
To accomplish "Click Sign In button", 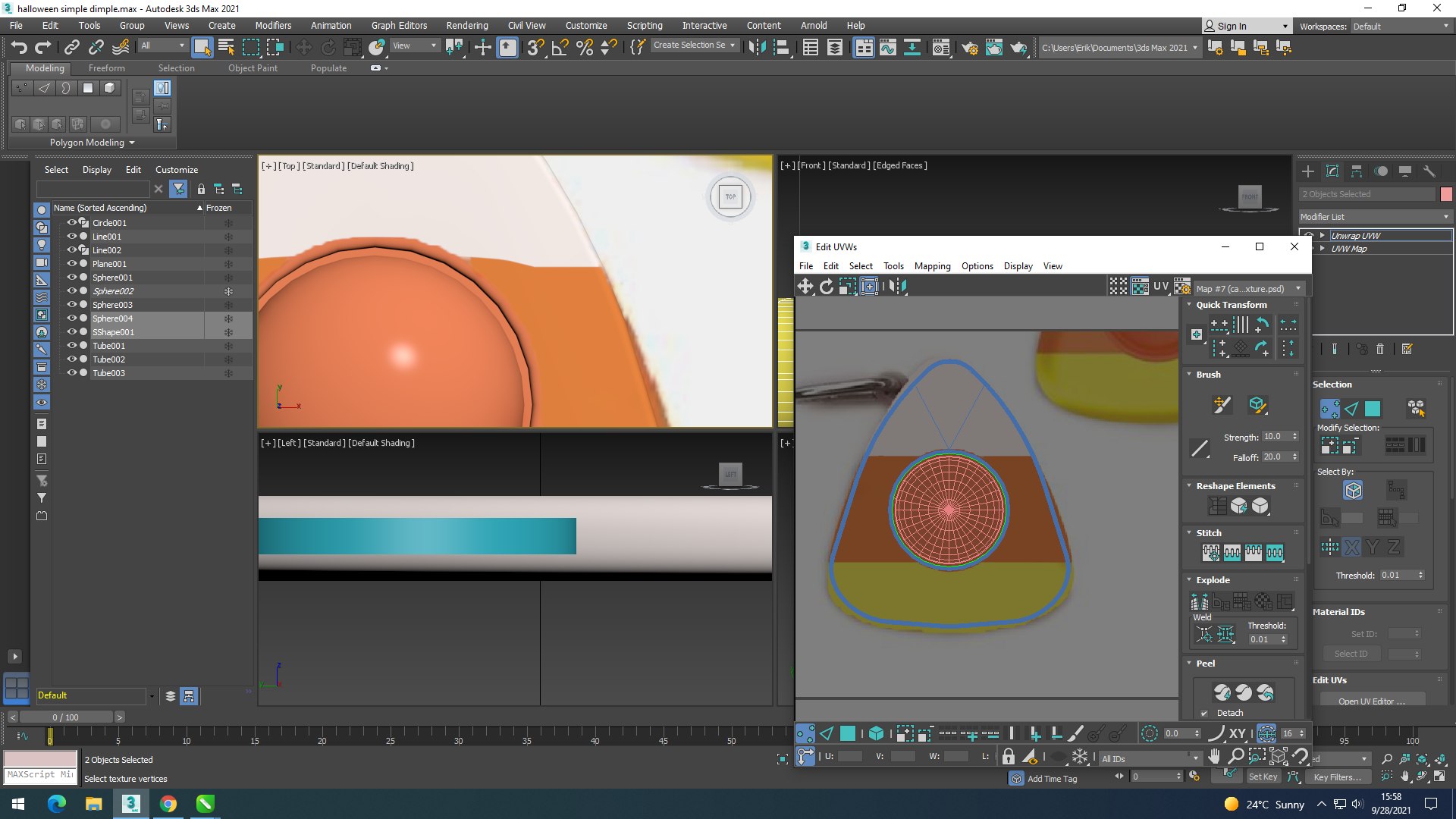I will [1246, 26].
